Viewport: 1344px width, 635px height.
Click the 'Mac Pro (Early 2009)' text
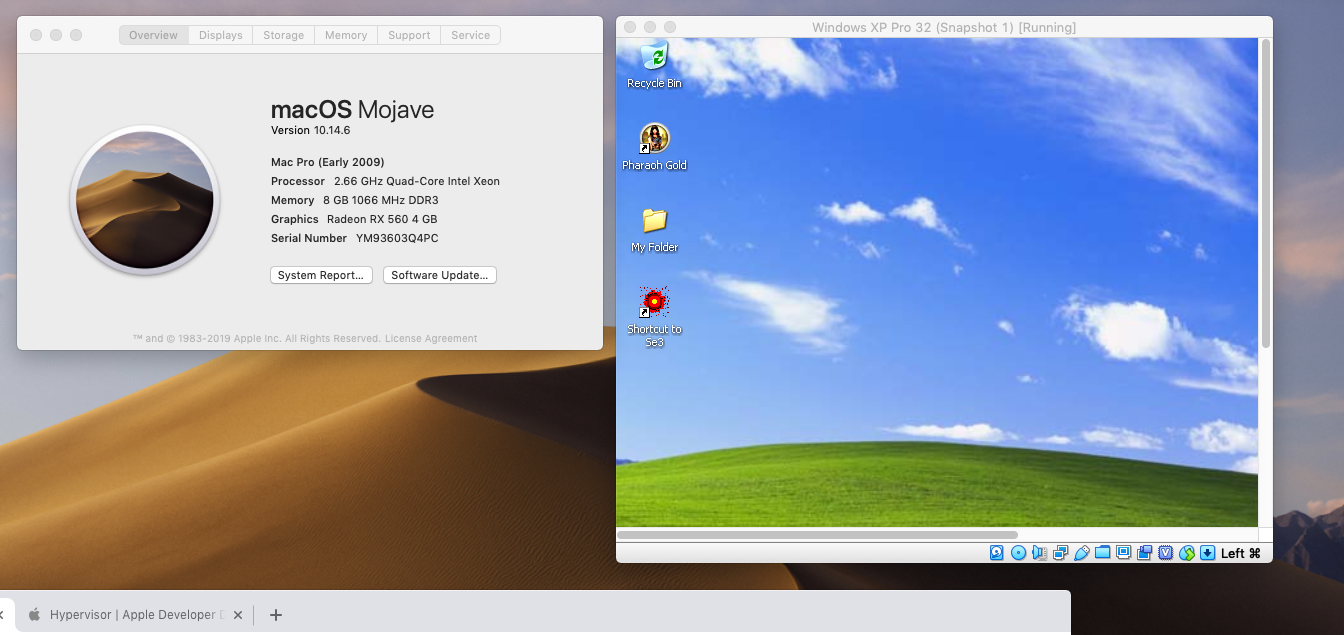[x=328, y=162]
